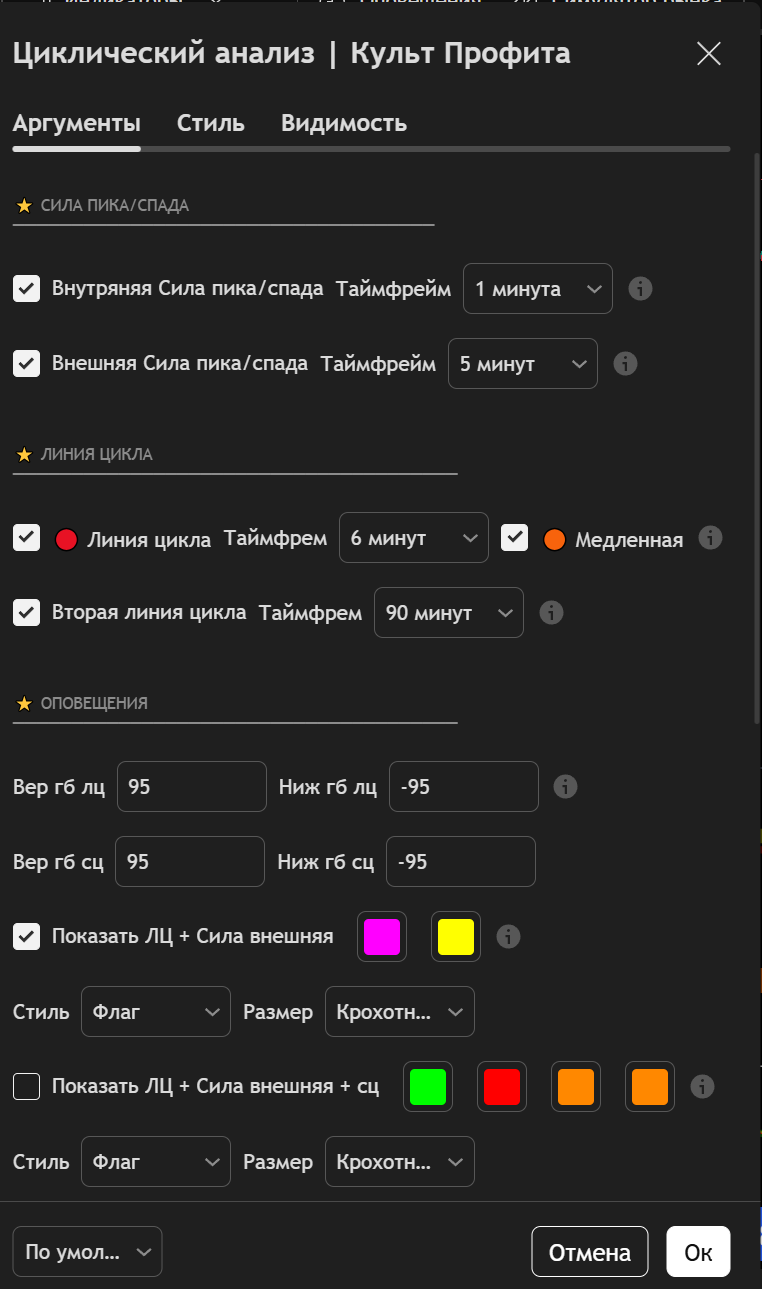Close the Циклический анализ settings dialog
The height and width of the screenshot is (1289, 762).
pyautogui.click(x=709, y=54)
